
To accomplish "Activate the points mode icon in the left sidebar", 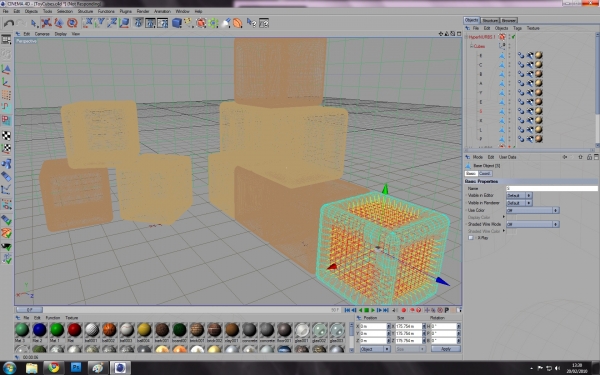I will [x=7, y=95].
